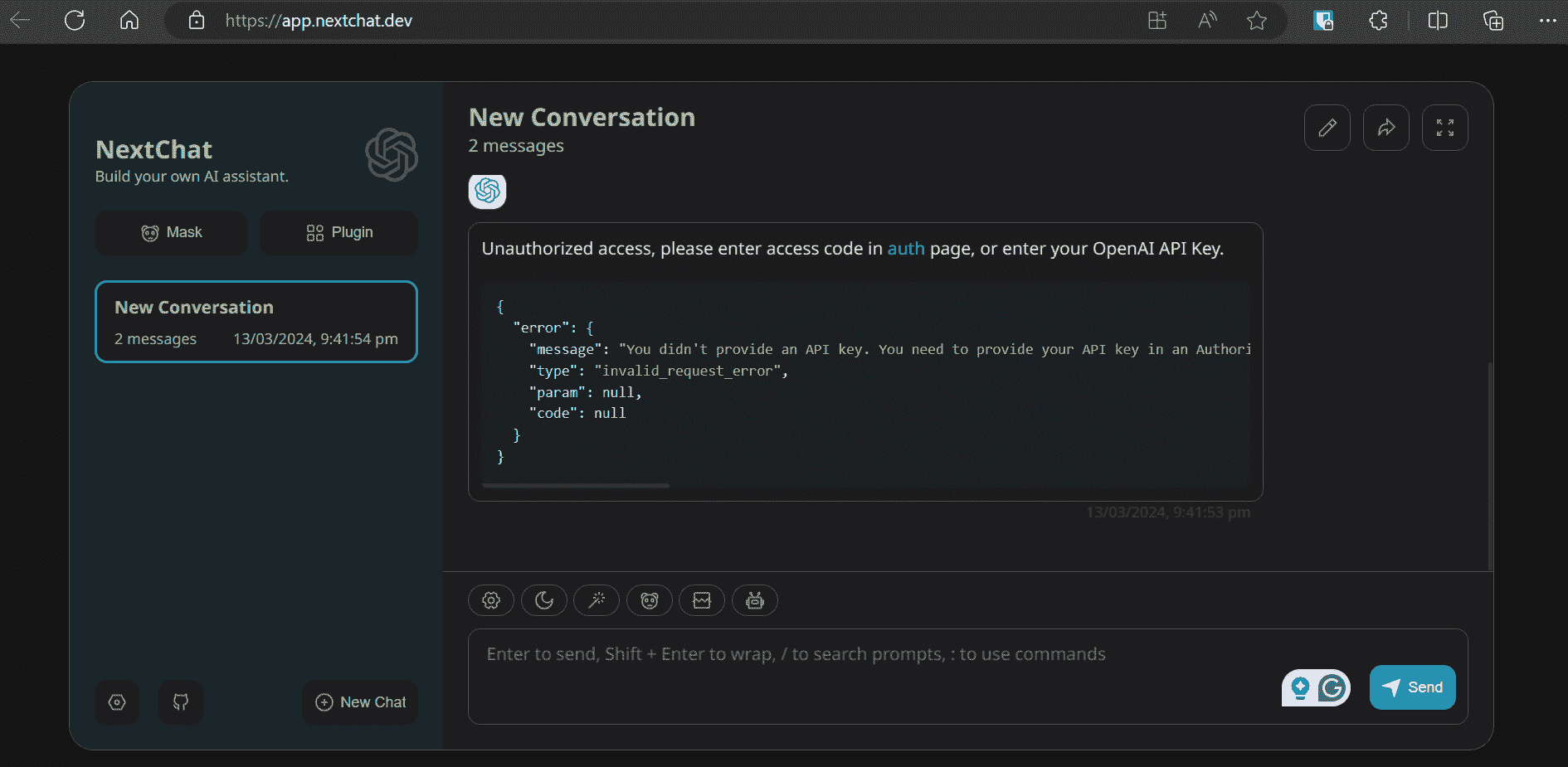Open masks panda icon above input
Image resolution: width=1568 pixels, height=767 pixels.
pyautogui.click(x=650, y=600)
